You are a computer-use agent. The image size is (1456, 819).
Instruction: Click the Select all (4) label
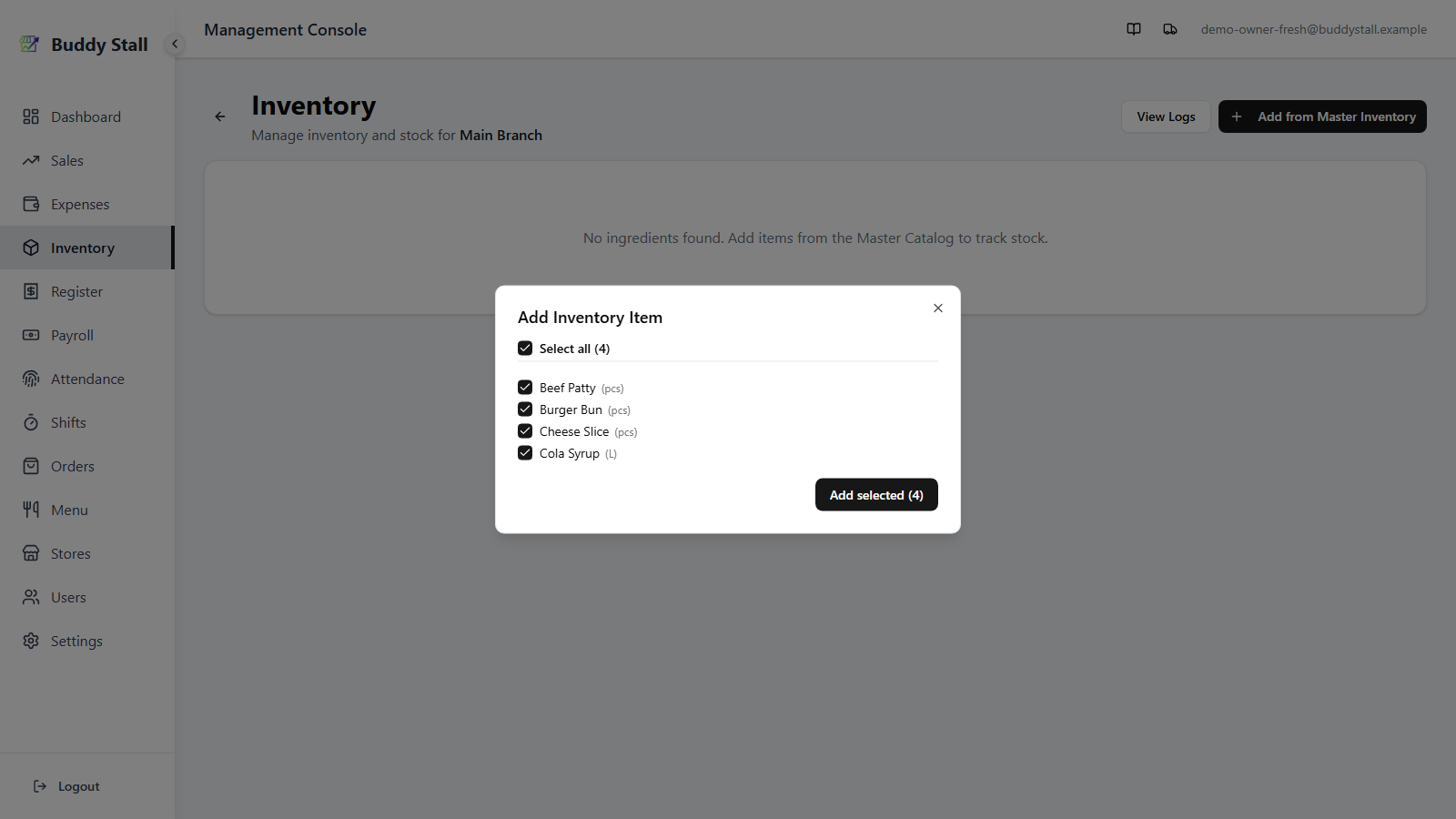(x=574, y=349)
